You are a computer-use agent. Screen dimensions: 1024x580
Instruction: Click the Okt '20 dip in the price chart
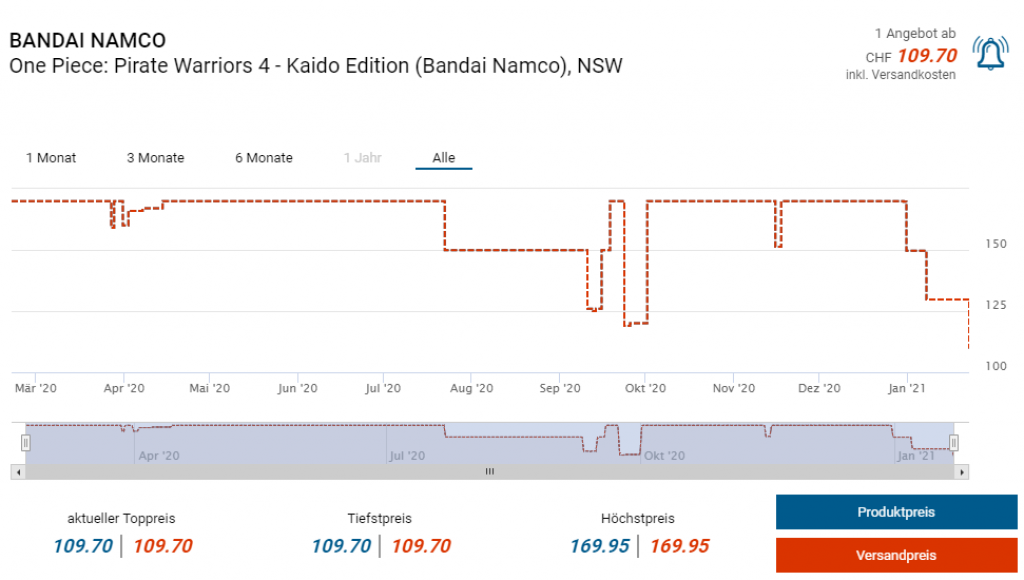point(635,323)
